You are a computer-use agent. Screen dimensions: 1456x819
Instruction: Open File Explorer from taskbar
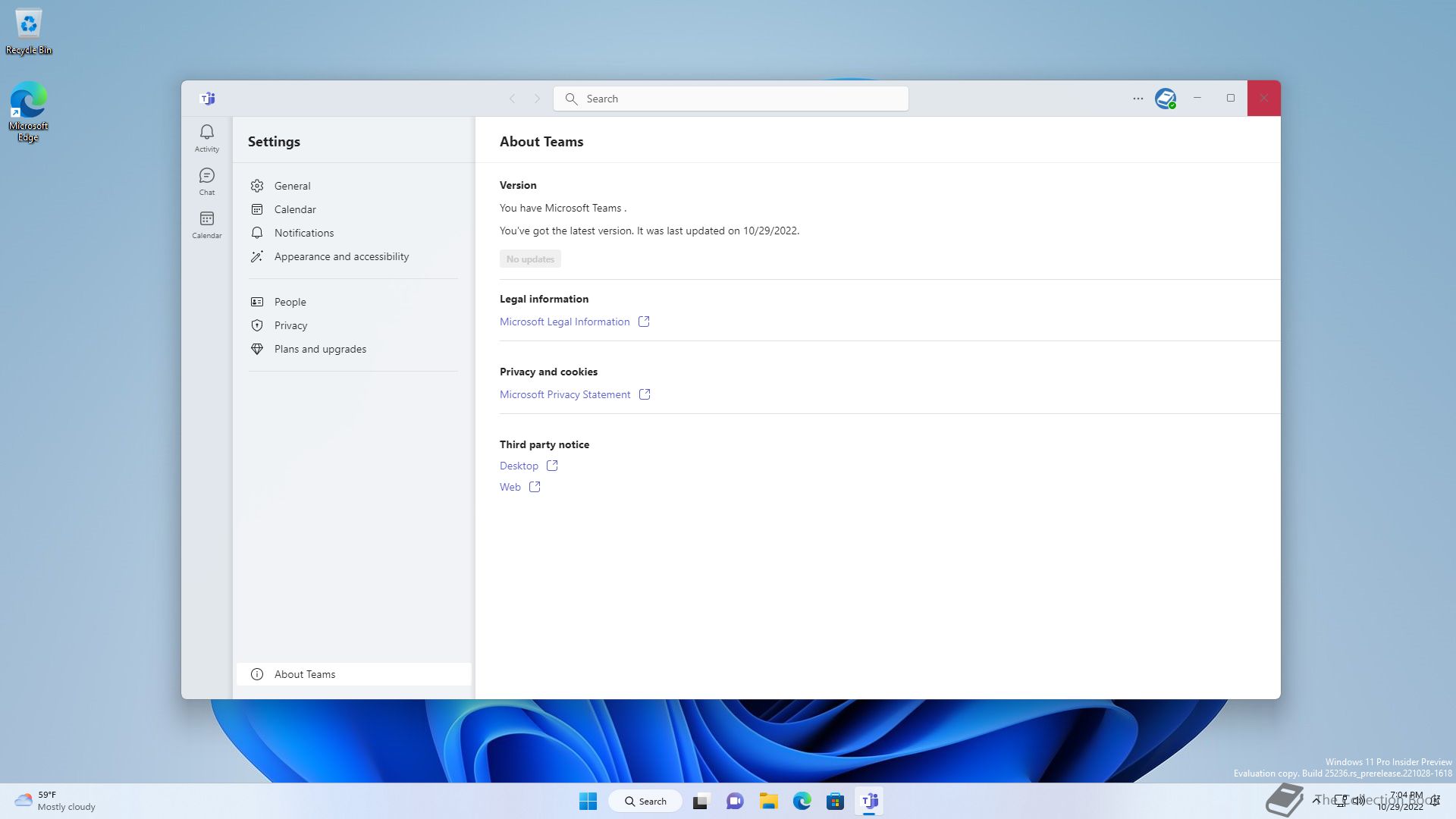pos(769,801)
